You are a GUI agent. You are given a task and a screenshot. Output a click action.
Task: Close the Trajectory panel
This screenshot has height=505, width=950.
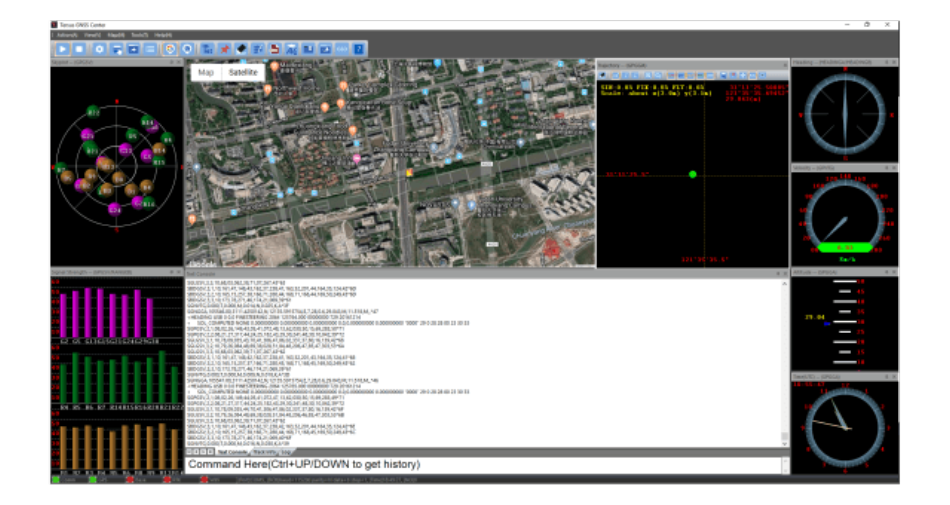[785, 65]
